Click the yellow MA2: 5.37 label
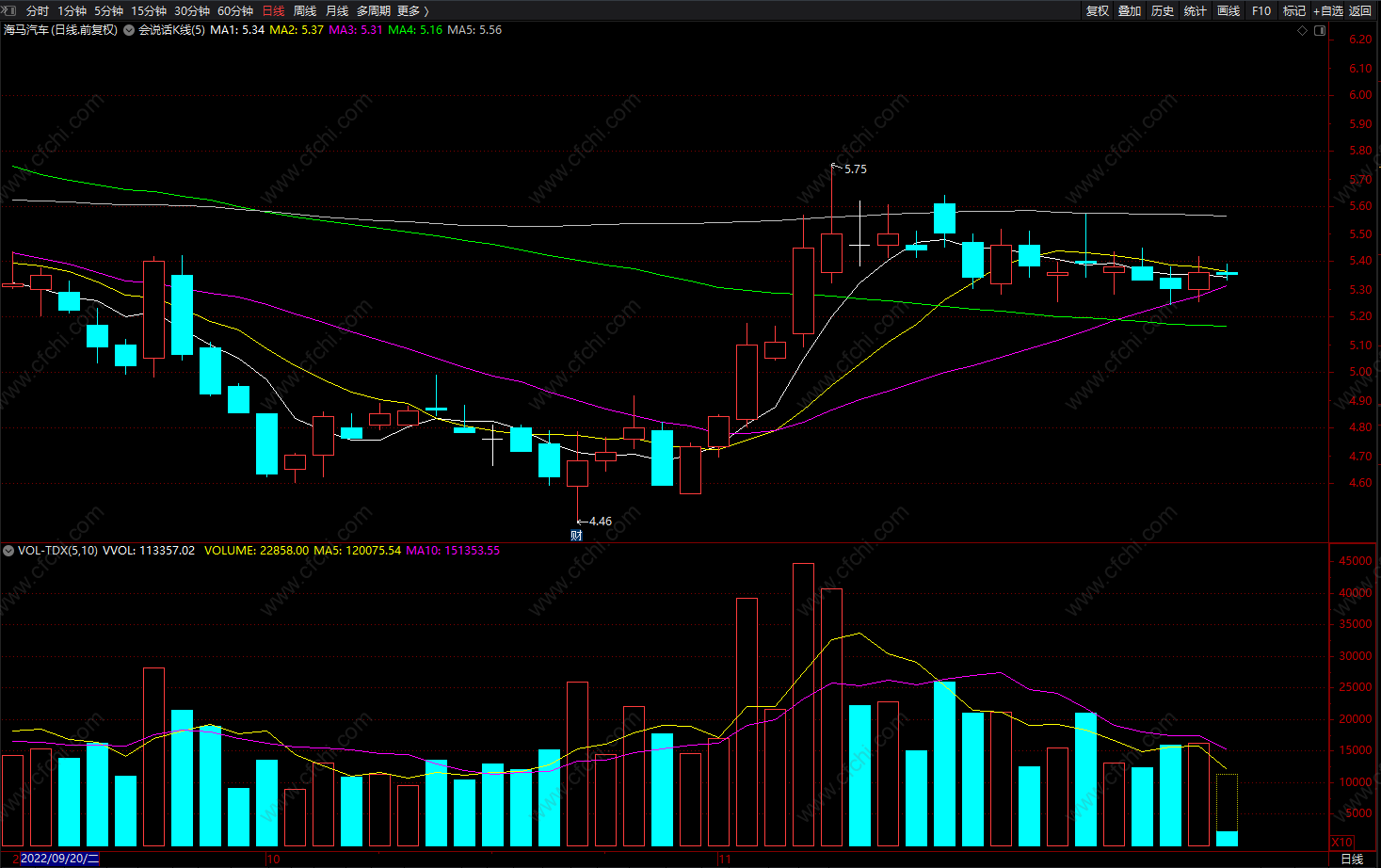 pos(297,30)
